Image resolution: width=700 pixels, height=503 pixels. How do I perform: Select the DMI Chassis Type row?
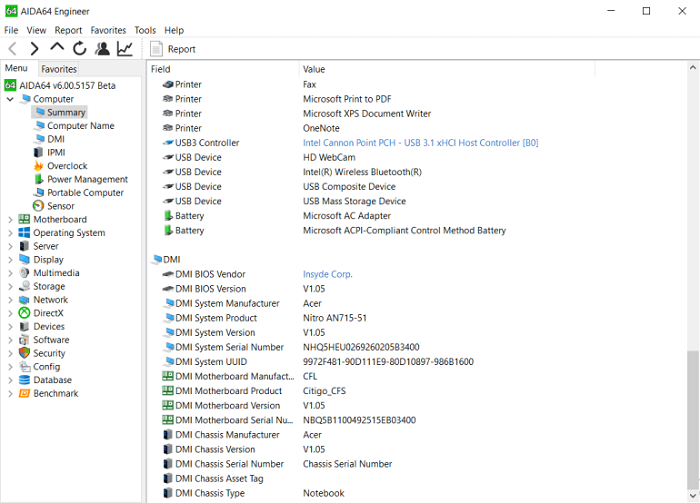[253, 494]
